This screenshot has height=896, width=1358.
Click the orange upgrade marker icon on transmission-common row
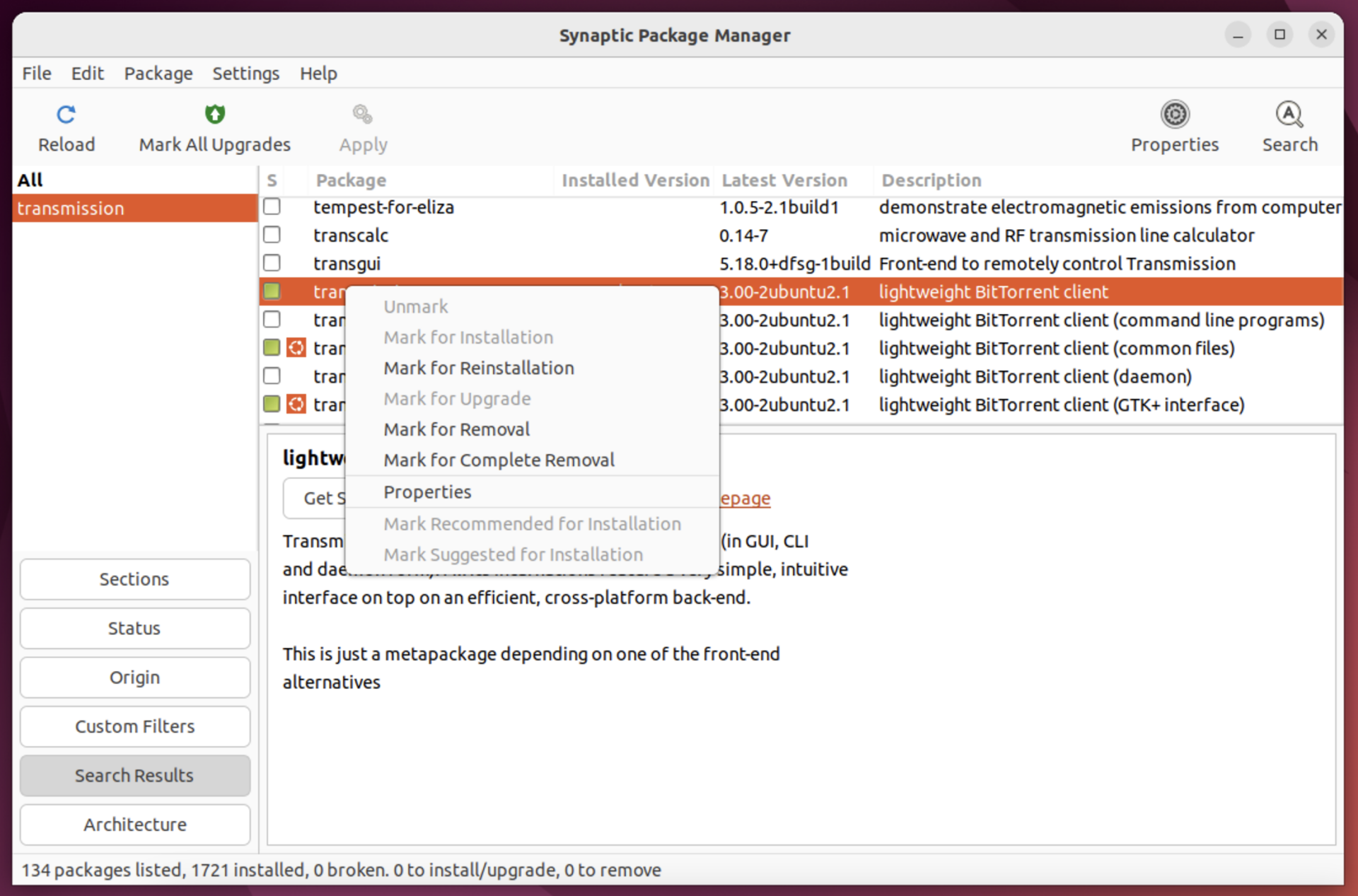[x=296, y=347]
